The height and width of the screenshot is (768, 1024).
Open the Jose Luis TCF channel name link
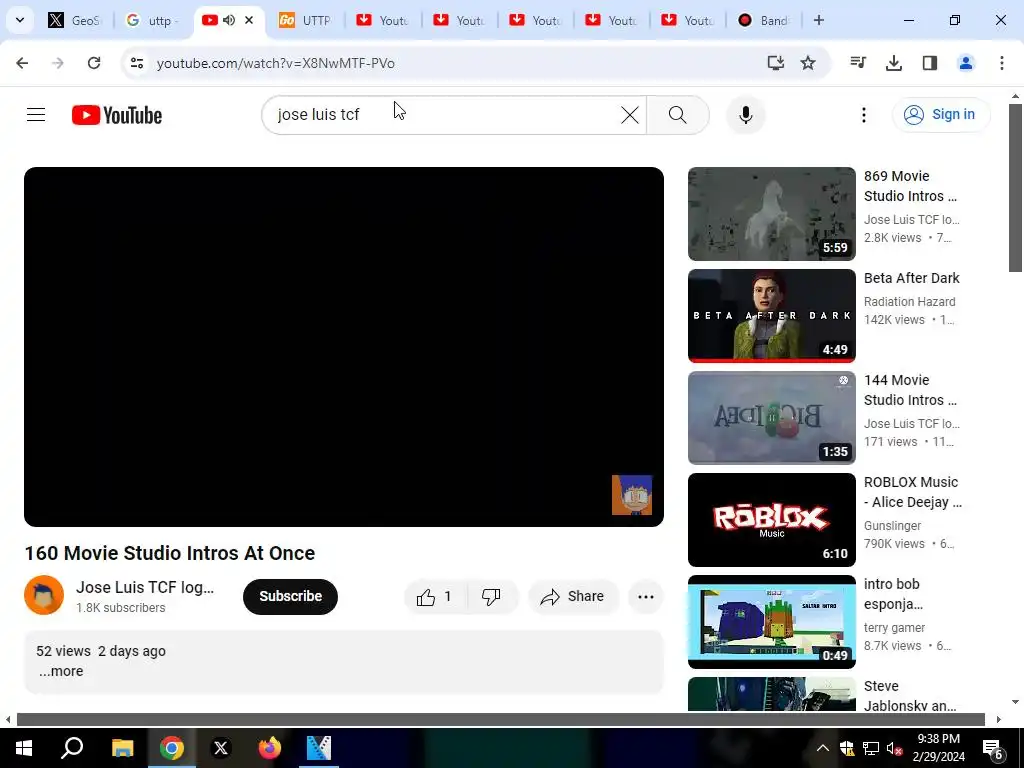(x=145, y=587)
